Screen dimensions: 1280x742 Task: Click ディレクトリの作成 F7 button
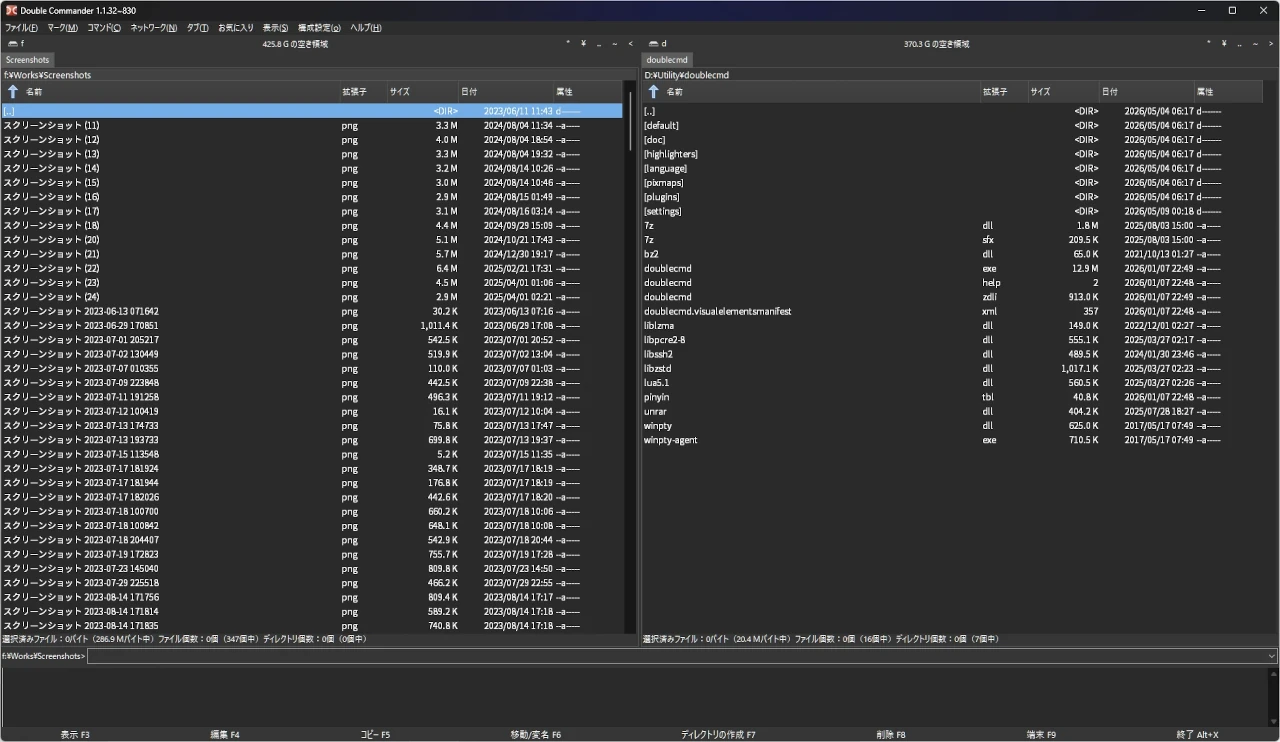click(718, 735)
